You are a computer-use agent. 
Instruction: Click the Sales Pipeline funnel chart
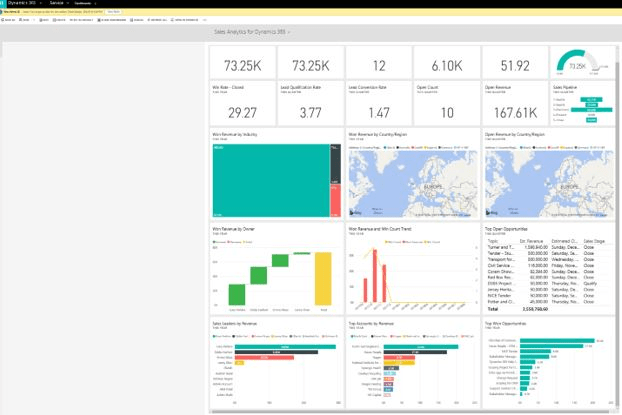[x=582, y=109]
